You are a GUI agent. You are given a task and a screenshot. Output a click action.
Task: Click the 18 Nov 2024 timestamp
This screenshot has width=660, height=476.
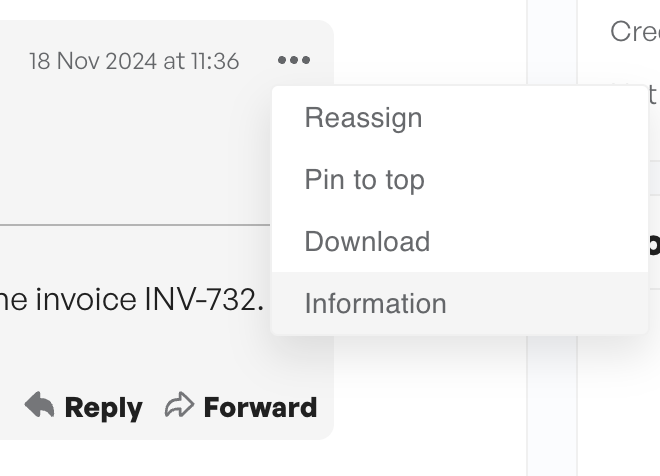coord(134,61)
